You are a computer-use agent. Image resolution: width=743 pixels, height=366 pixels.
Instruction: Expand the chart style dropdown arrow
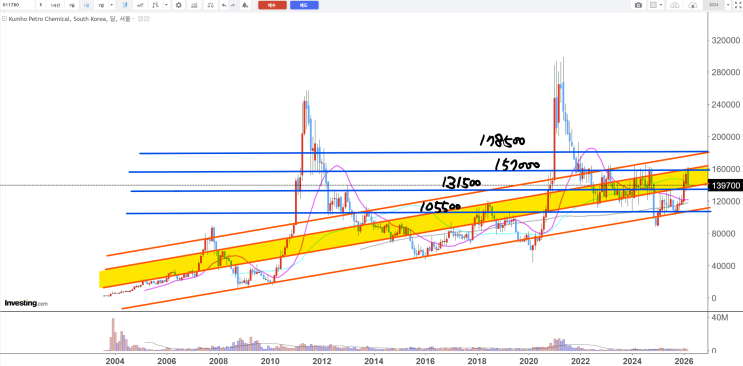(166, 5)
